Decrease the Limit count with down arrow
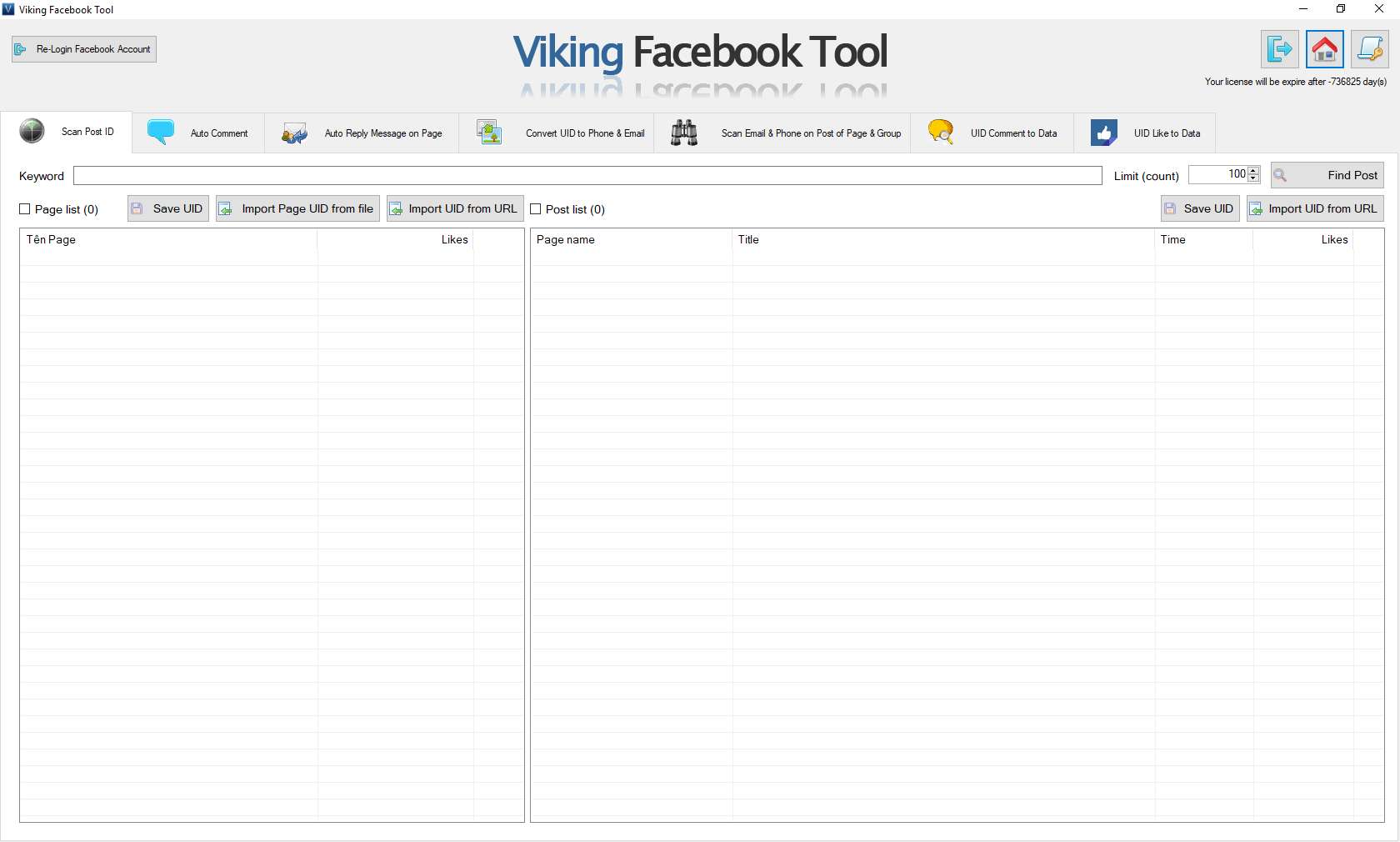This screenshot has width=1400, height=842. pyautogui.click(x=1253, y=178)
